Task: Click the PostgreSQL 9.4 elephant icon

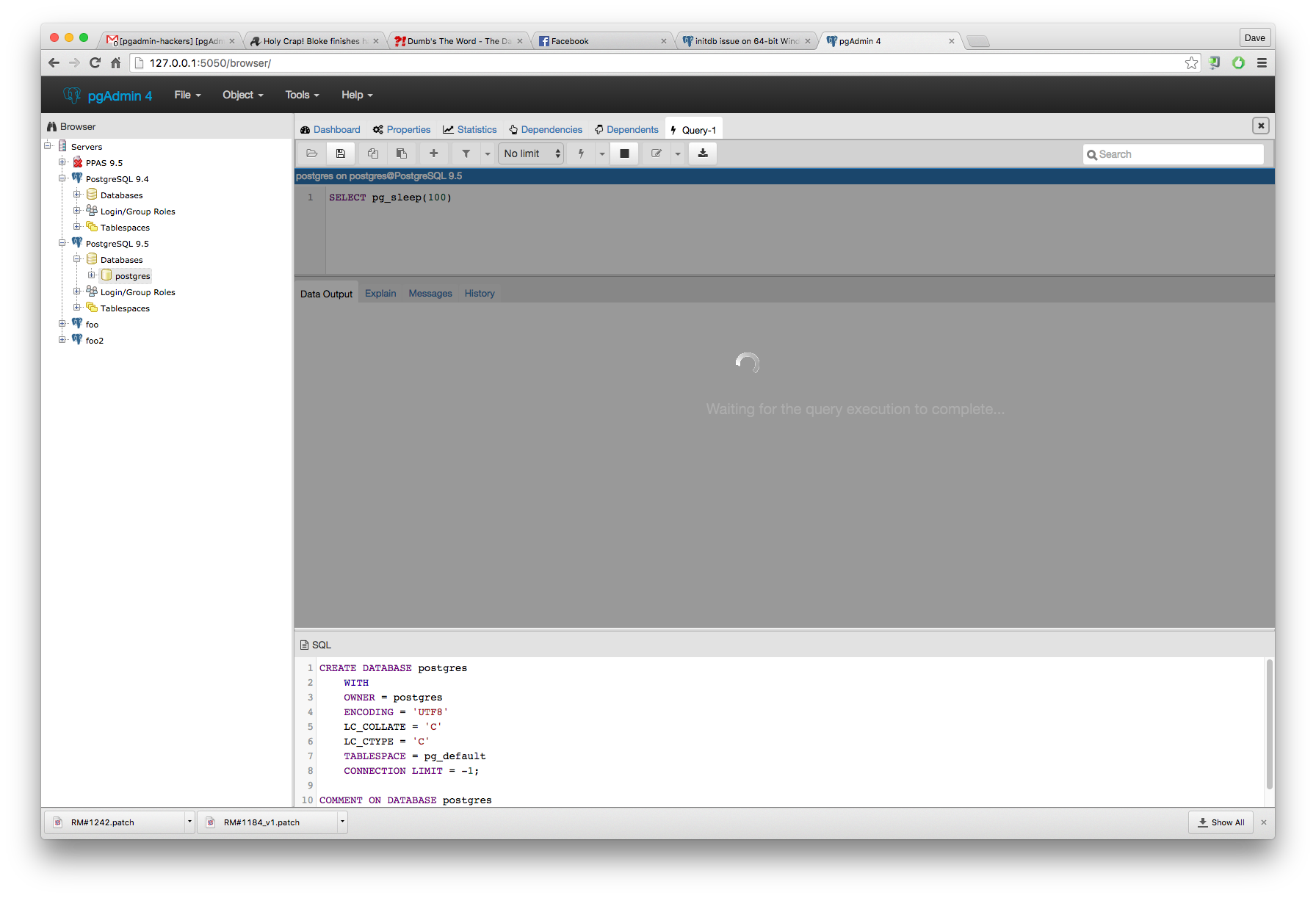Action: (77, 178)
